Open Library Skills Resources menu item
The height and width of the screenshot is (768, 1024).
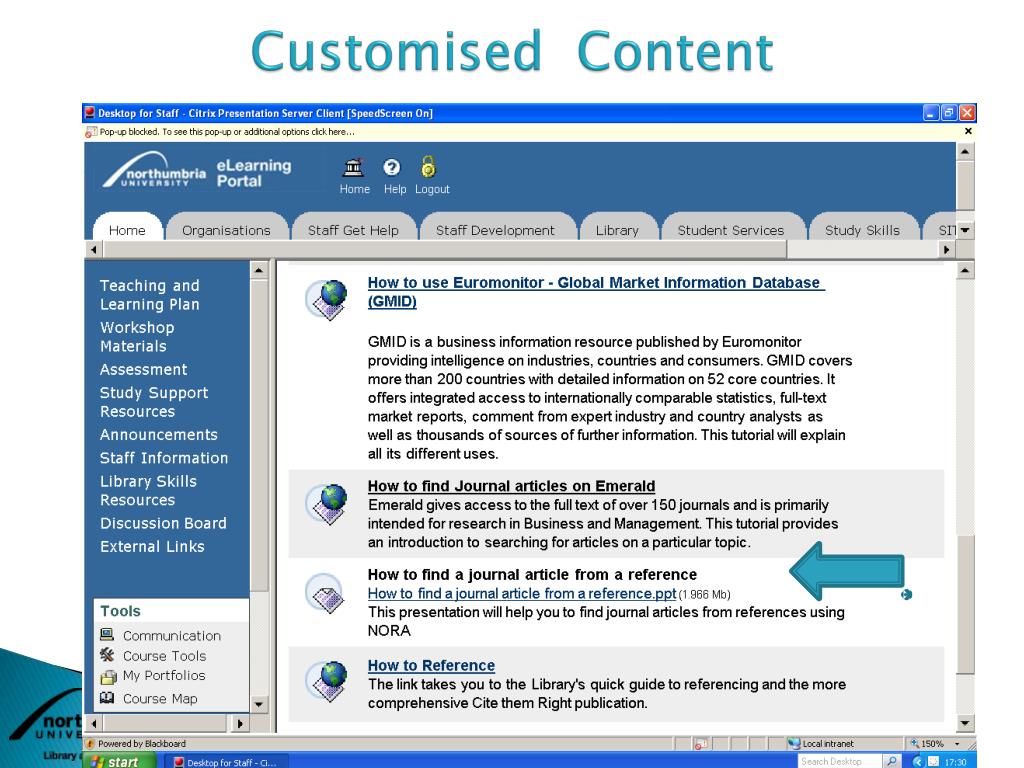click(148, 490)
